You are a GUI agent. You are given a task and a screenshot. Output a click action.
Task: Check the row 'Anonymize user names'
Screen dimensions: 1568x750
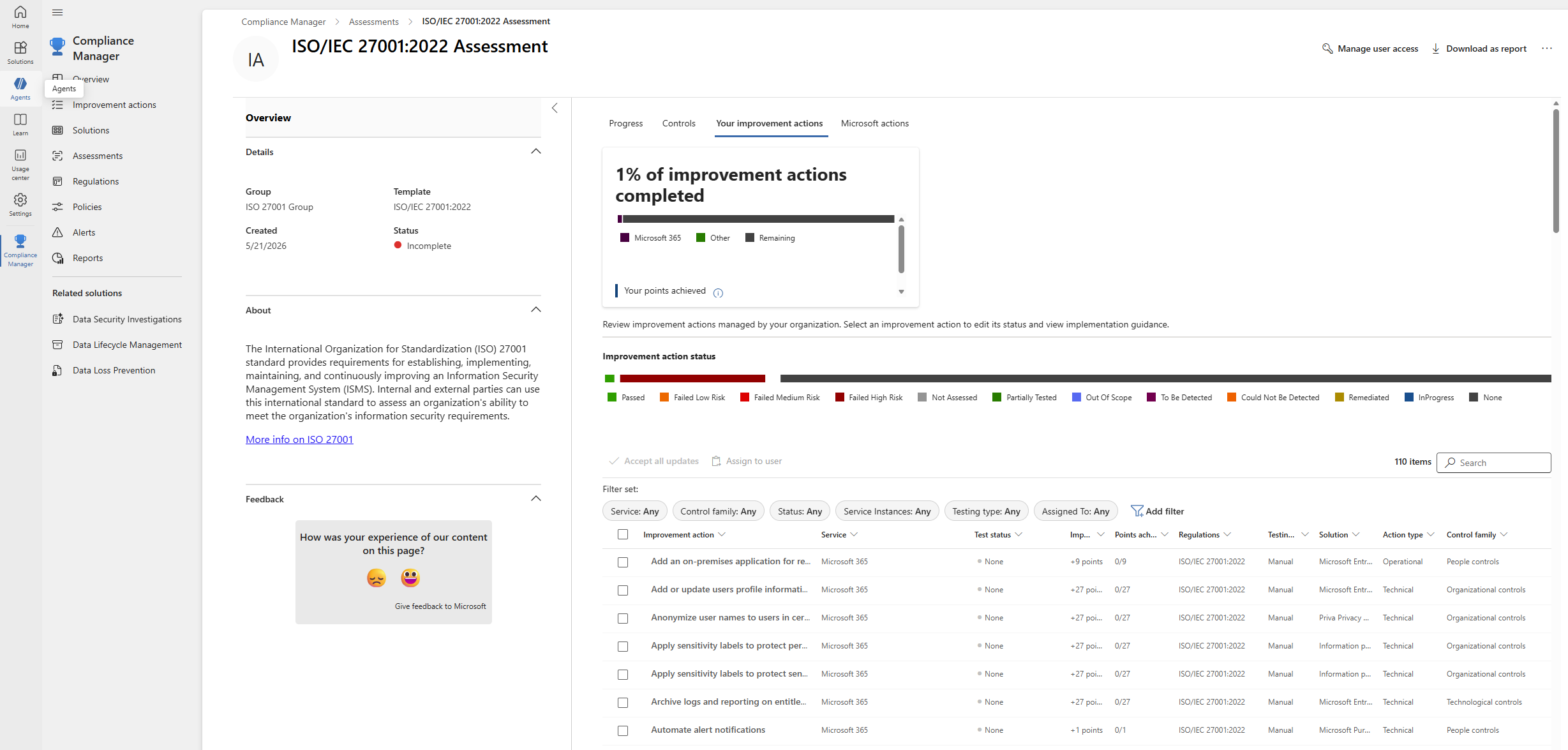click(x=623, y=619)
